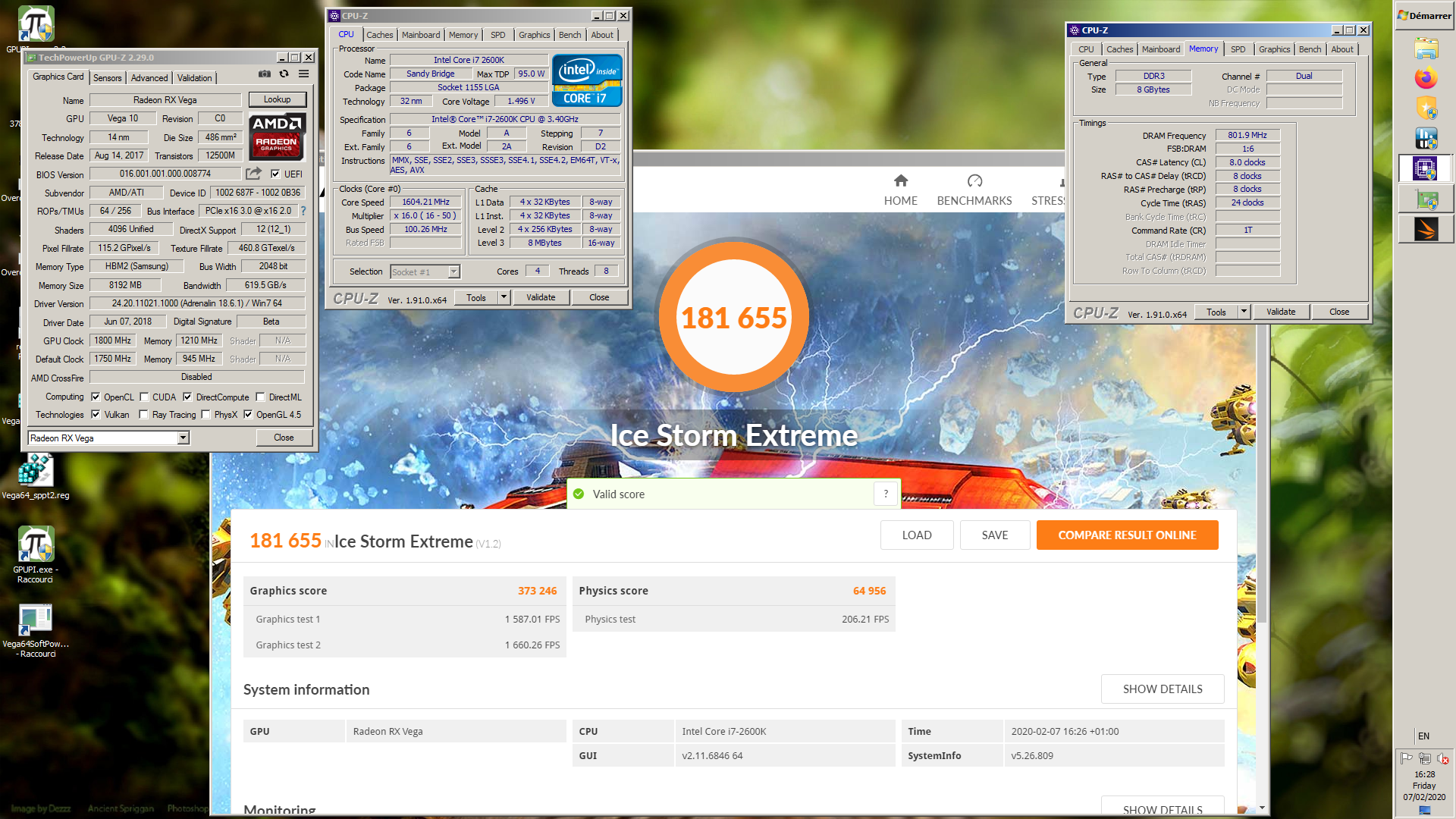
Task: Click the BIOS export share icon
Action: point(253,174)
